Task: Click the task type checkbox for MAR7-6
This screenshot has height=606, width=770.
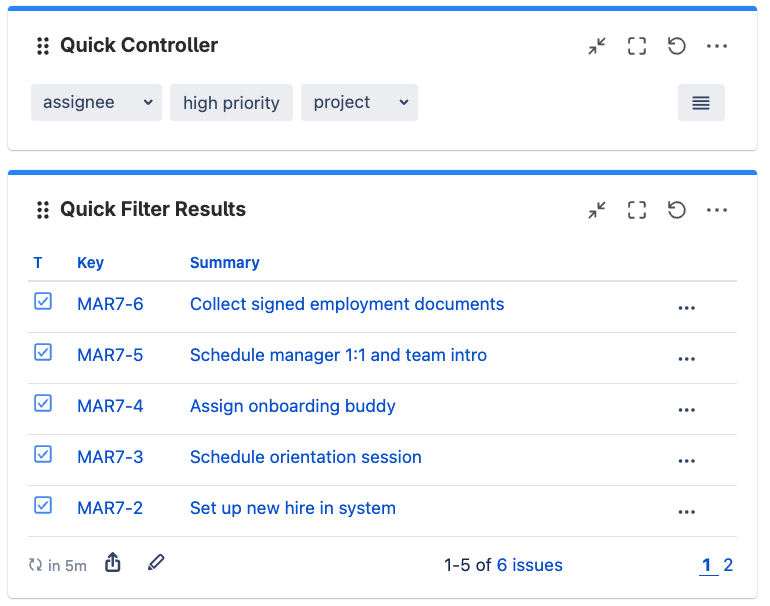Action: 43,301
